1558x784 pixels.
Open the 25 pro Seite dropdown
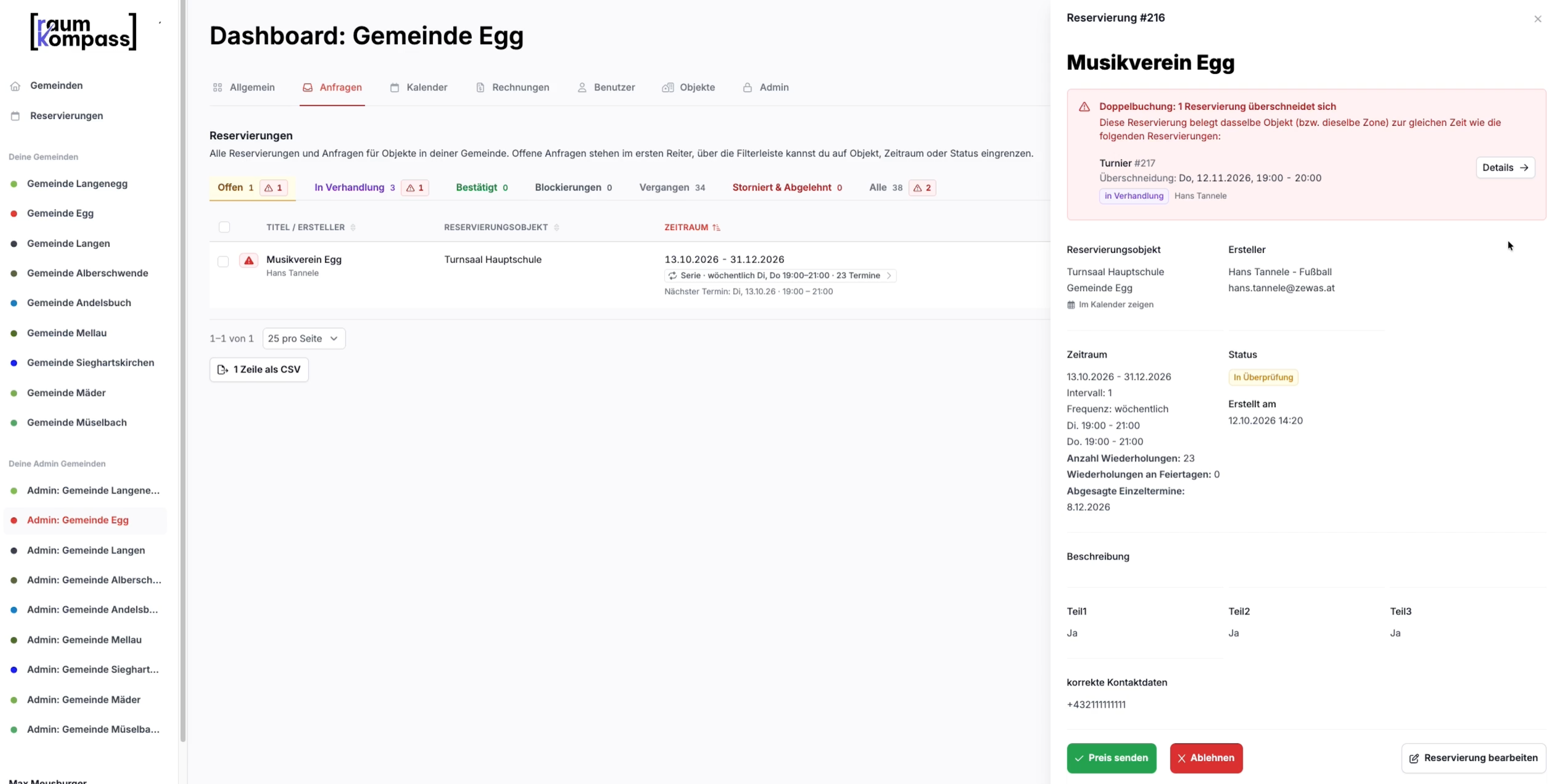(304, 339)
